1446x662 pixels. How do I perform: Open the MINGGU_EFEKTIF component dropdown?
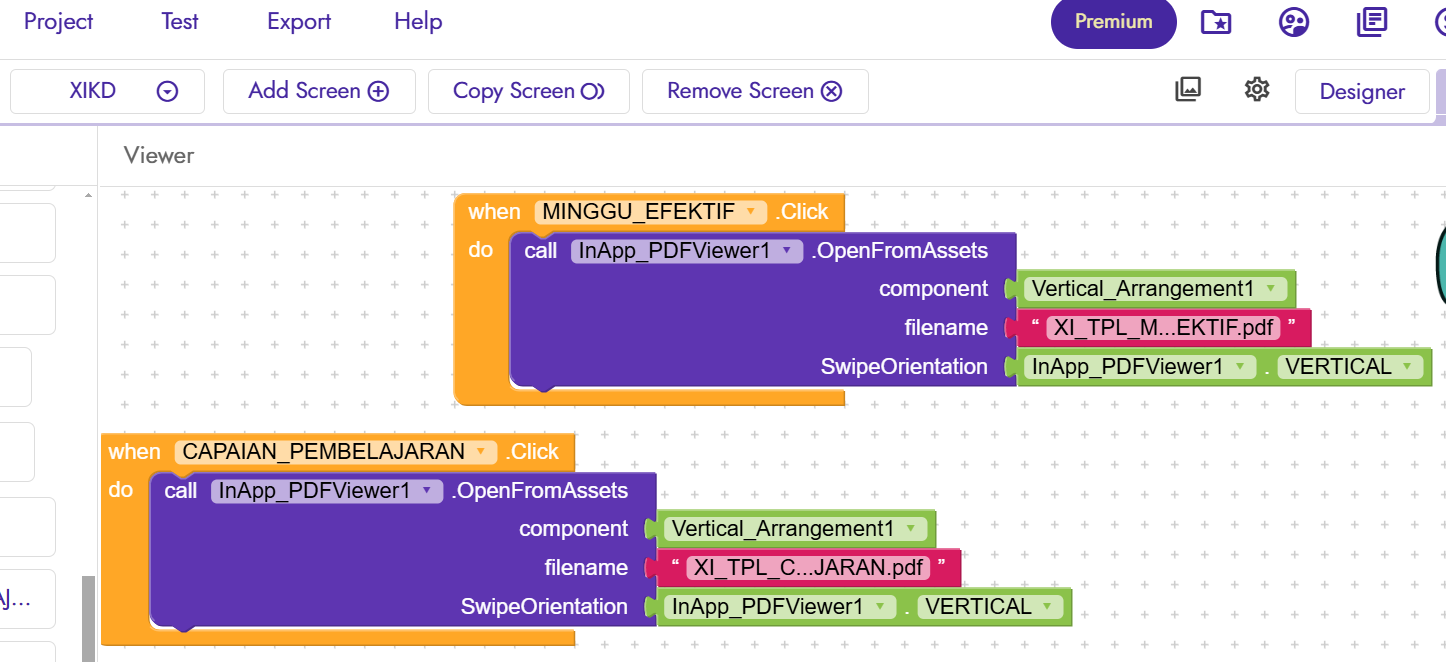coord(651,211)
